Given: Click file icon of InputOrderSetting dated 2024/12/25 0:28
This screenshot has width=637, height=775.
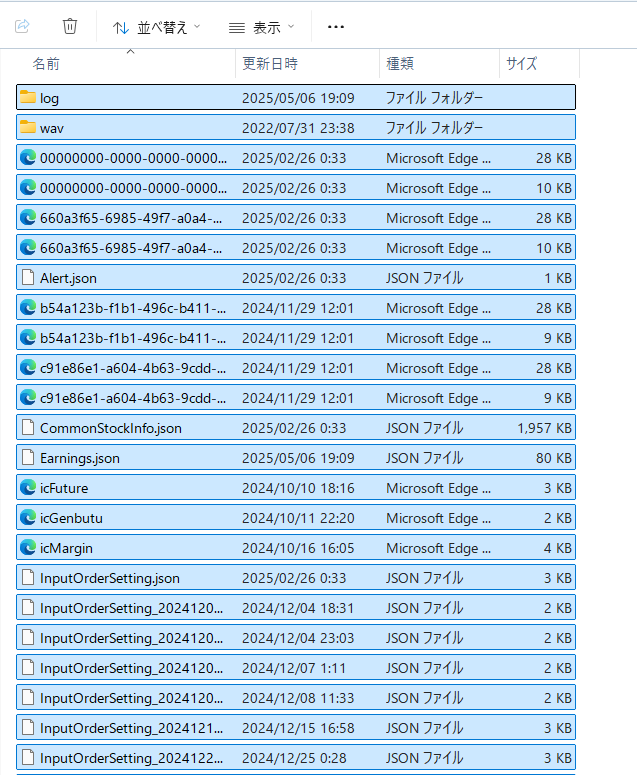Looking at the screenshot, I should click(x=28, y=759).
